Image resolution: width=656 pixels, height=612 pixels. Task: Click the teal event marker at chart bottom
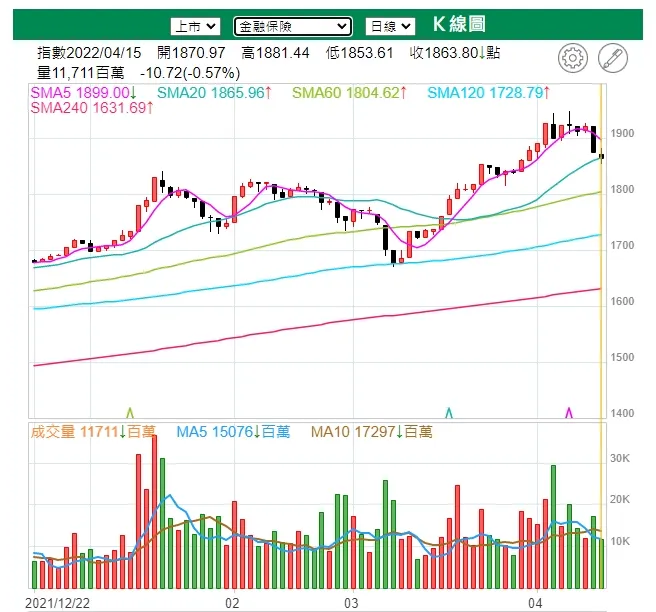pos(449,413)
